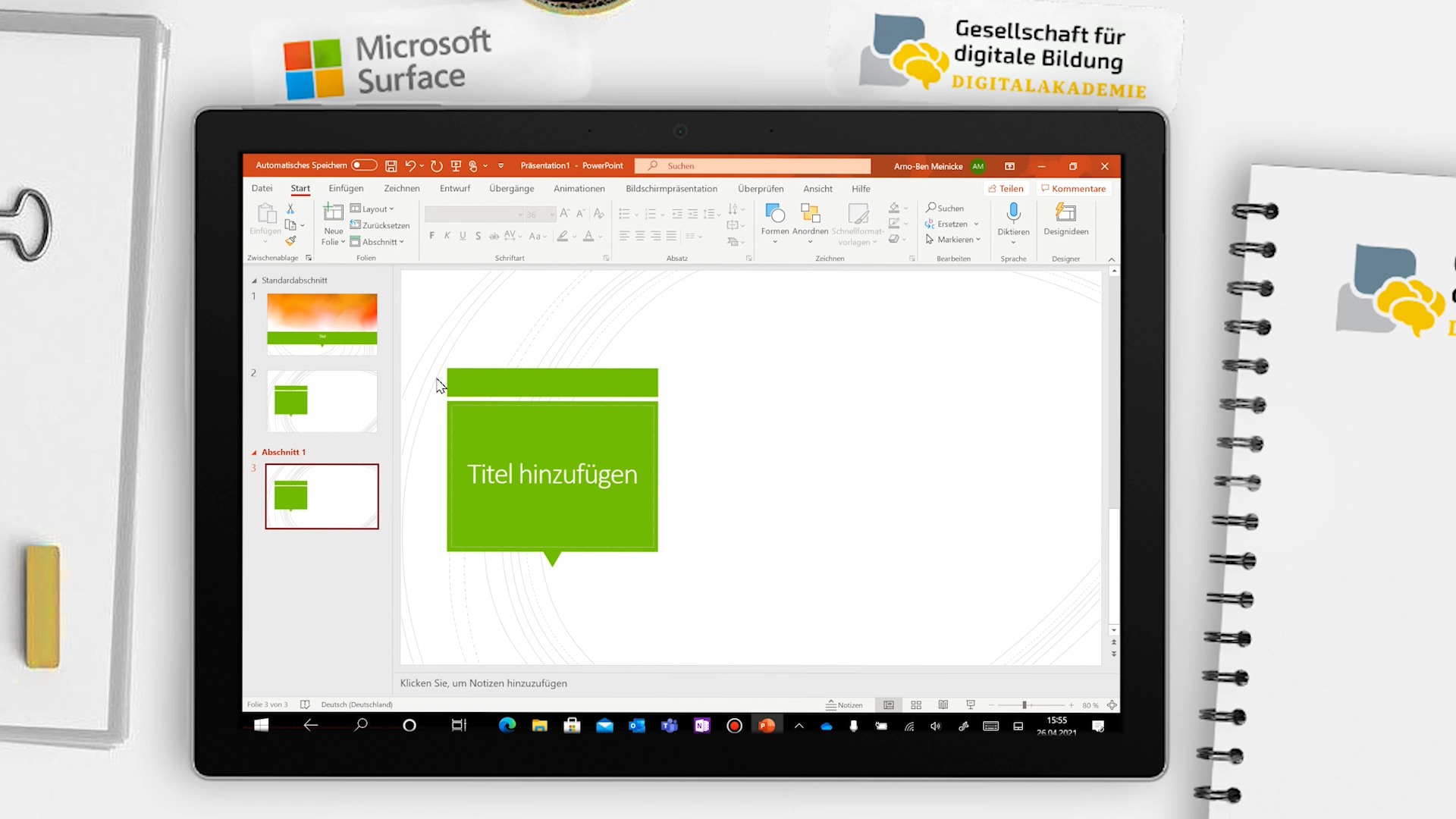The image size is (1456, 819).
Task: Increase font size with the larger A icon
Action: pyautogui.click(x=564, y=214)
